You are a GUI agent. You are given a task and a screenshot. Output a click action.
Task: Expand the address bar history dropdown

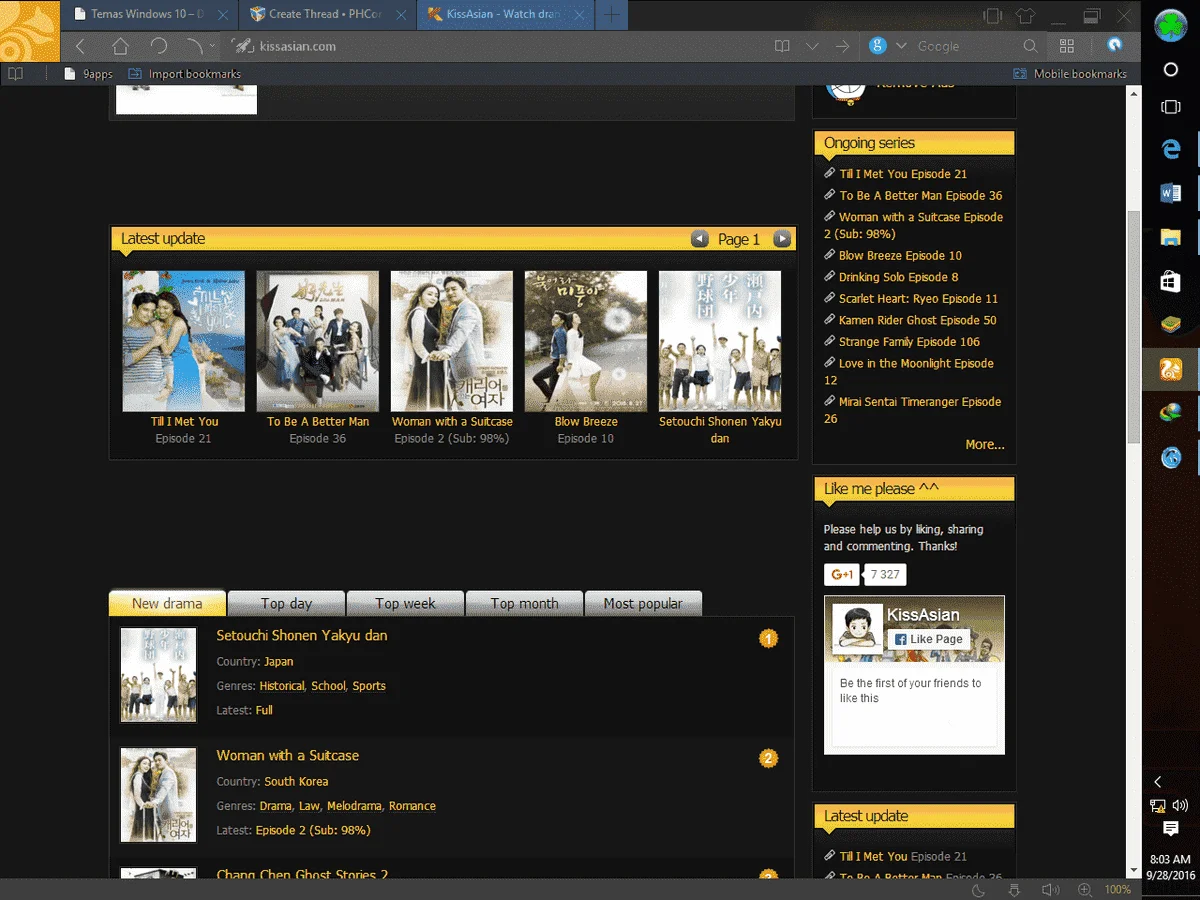click(x=812, y=46)
